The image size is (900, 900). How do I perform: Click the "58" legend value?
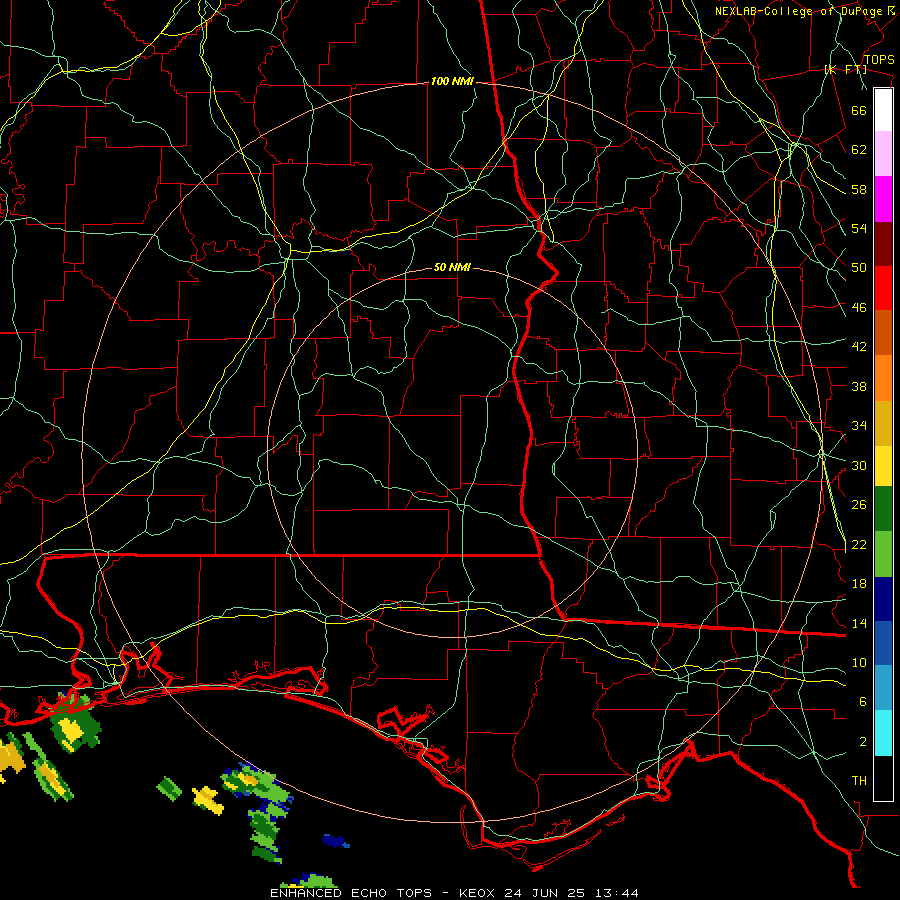click(x=859, y=189)
